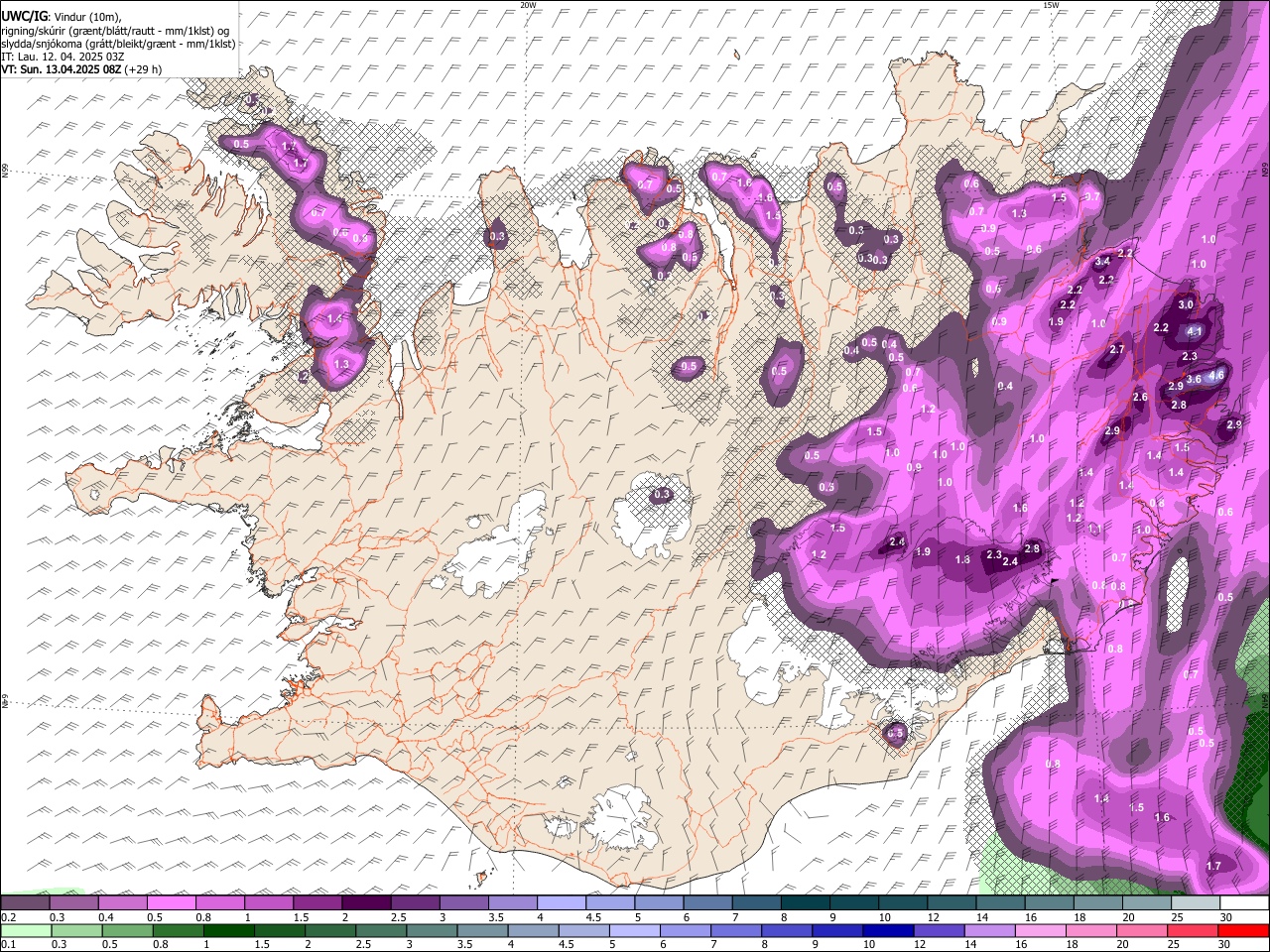The width and height of the screenshot is (1270, 952).
Task: Click the UWC/IG title in header
Action: coord(24,15)
